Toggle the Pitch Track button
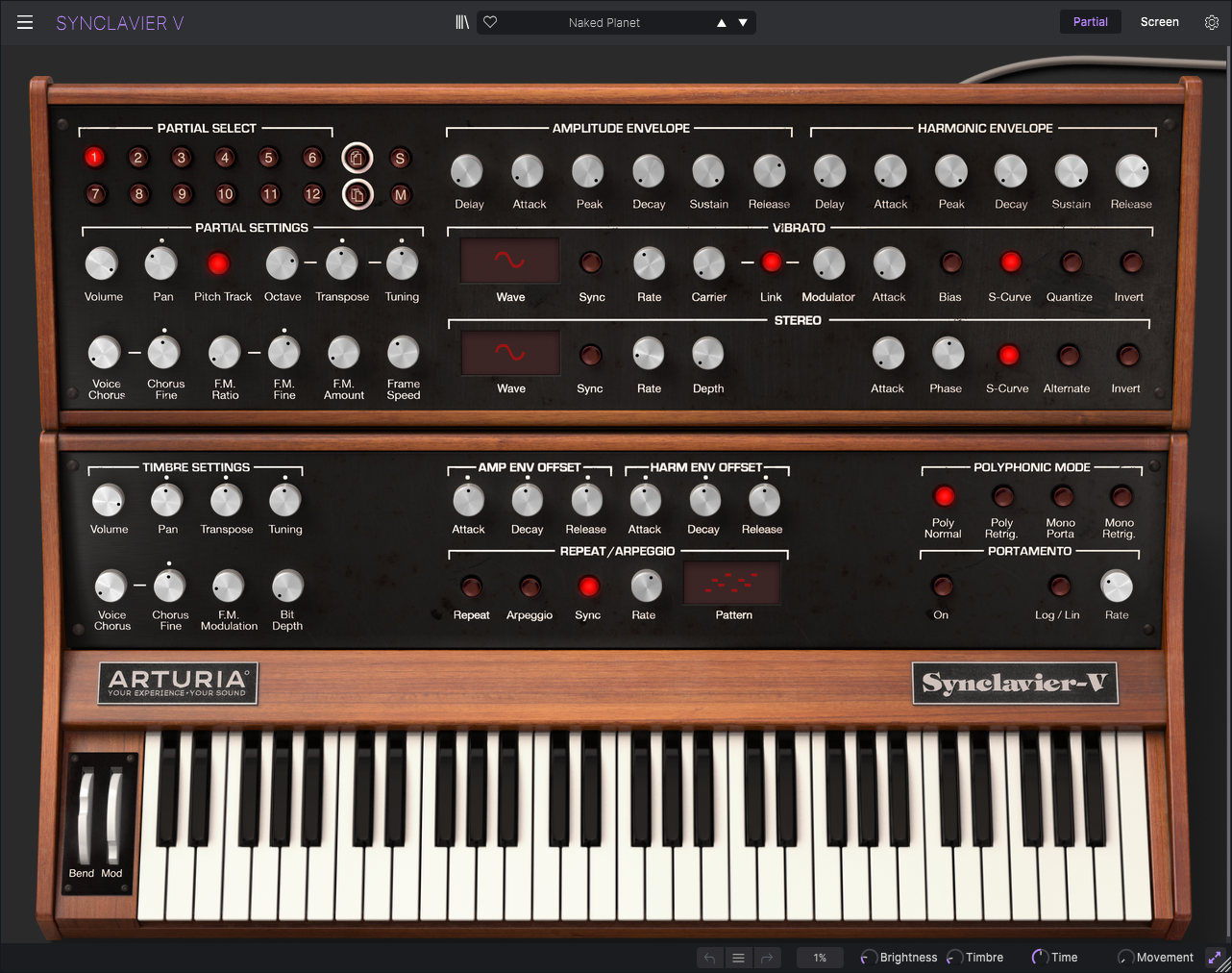 (x=219, y=263)
